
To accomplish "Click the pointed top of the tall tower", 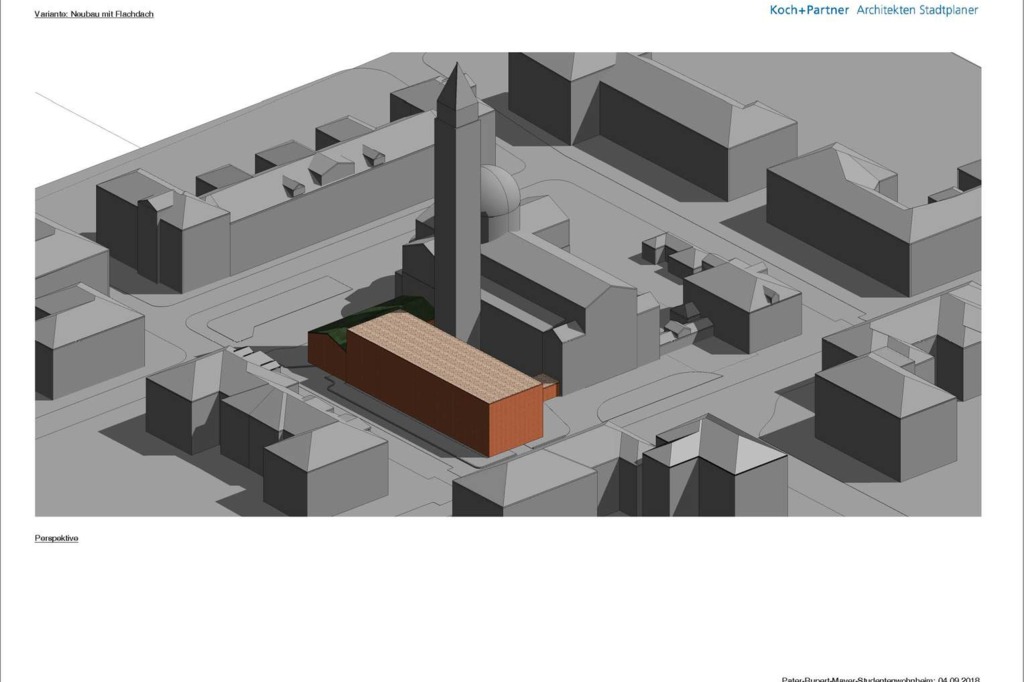I will [x=456, y=70].
